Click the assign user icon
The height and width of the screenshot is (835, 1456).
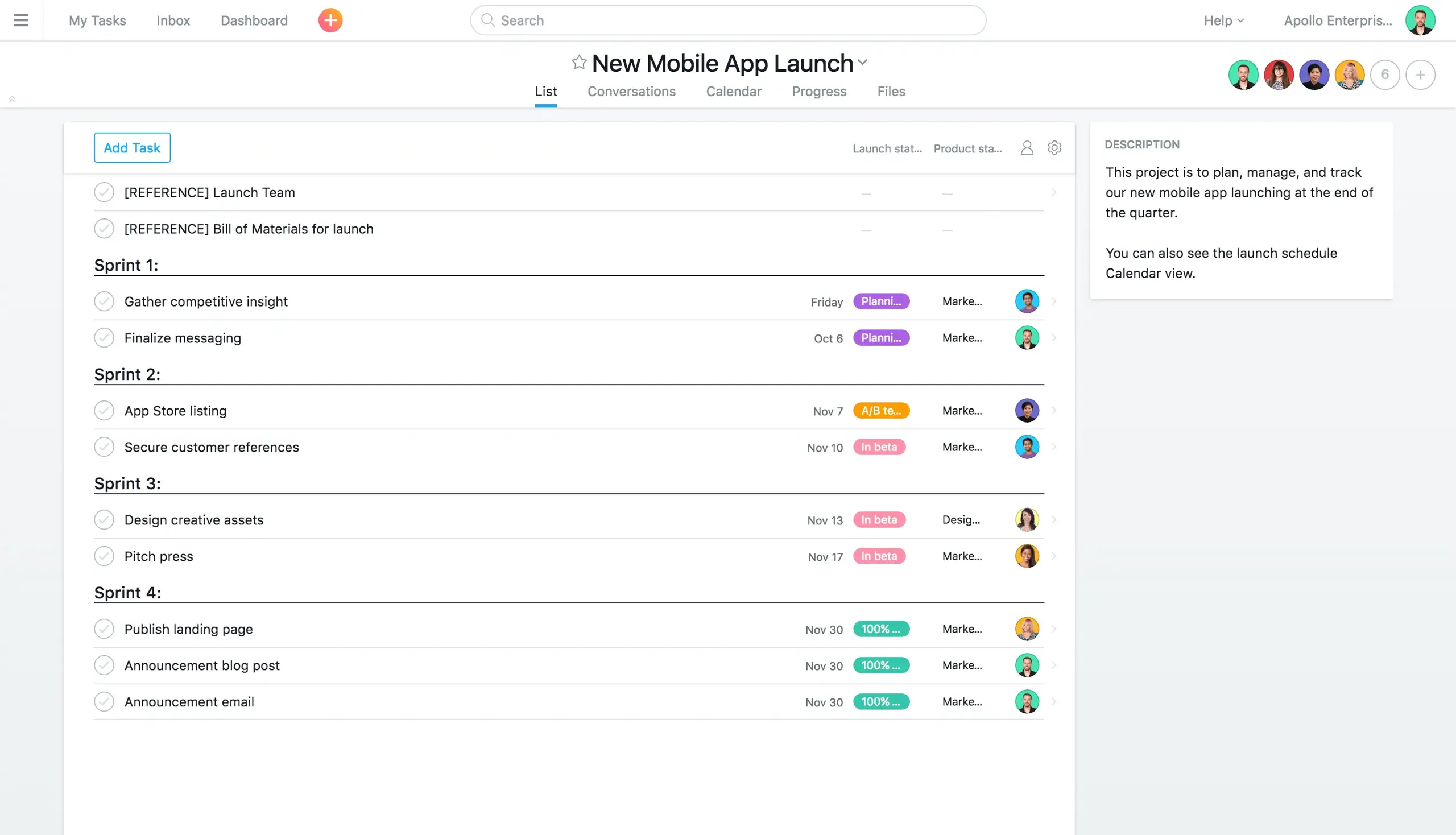pos(1027,147)
